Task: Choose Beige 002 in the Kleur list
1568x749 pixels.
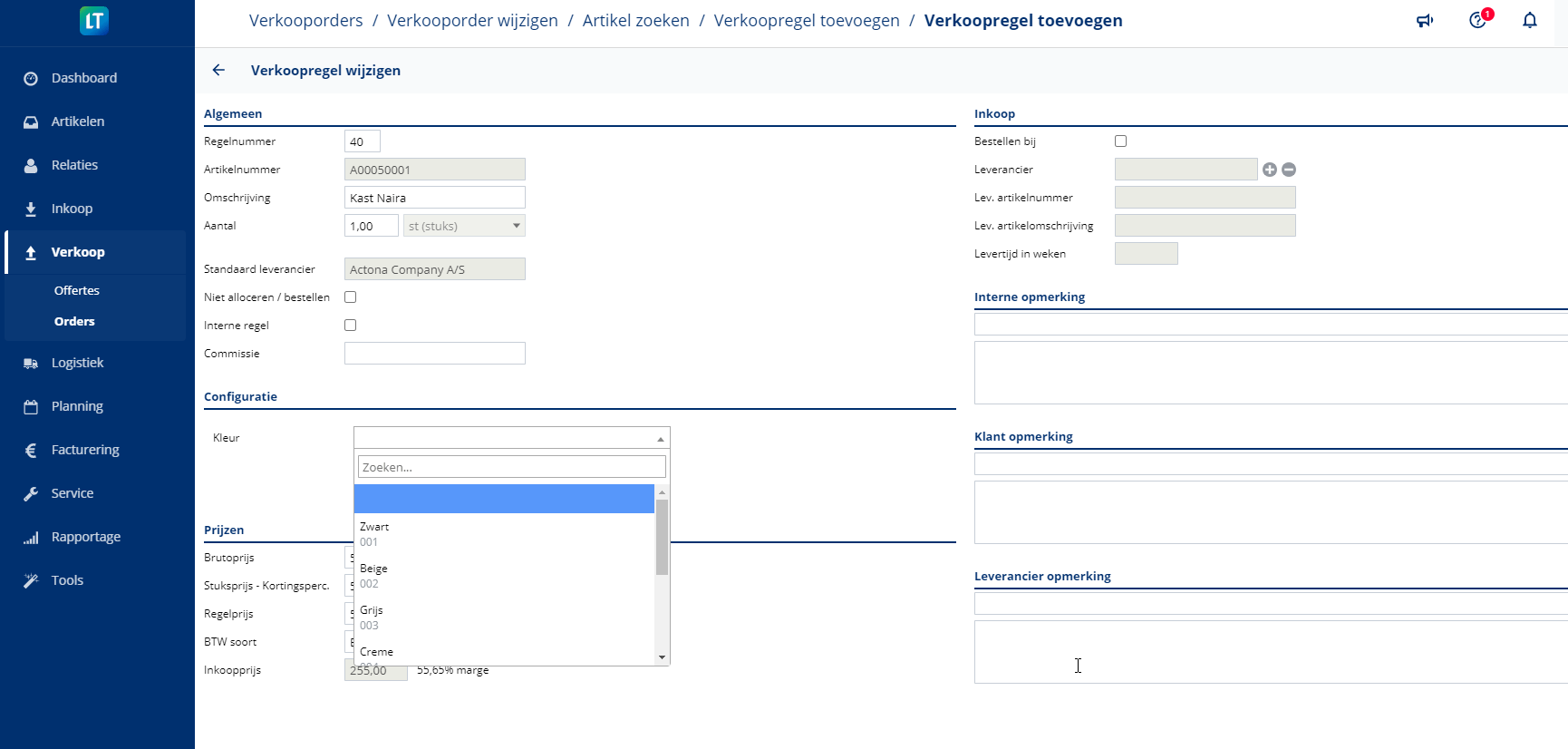Action: [503, 576]
